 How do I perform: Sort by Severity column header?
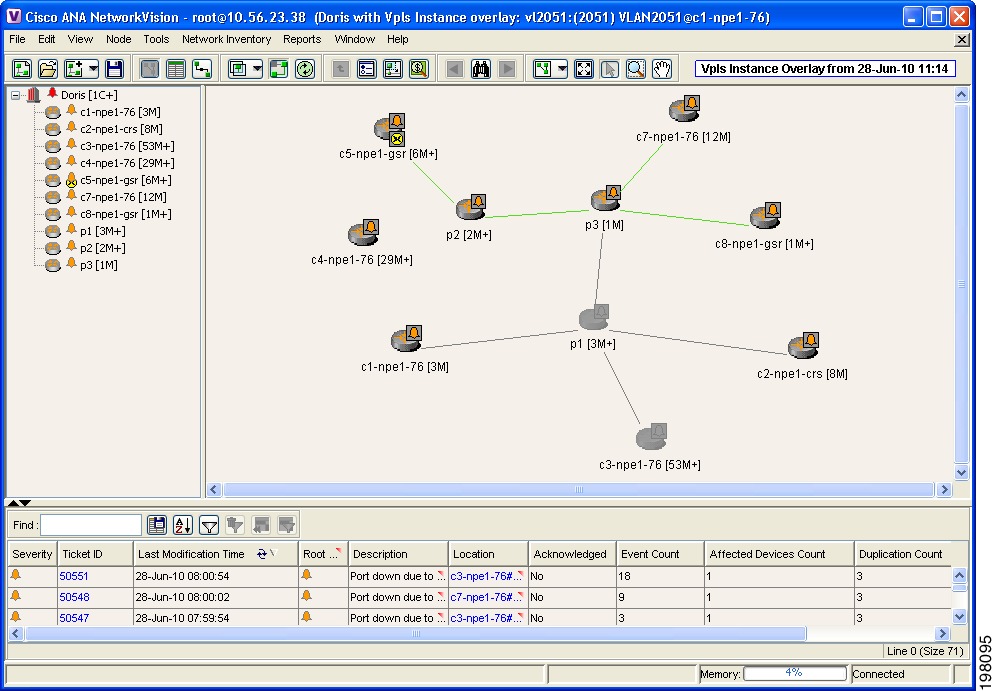pyautogui.click(x=32, y=554)
